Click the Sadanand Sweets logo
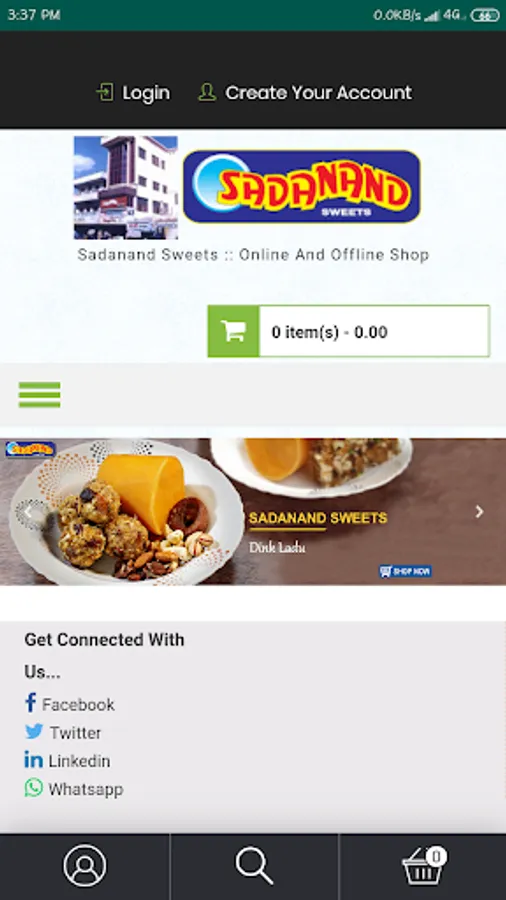Image resolution: width=506 pixels, height=900 pixels. (x=302, y=187)
